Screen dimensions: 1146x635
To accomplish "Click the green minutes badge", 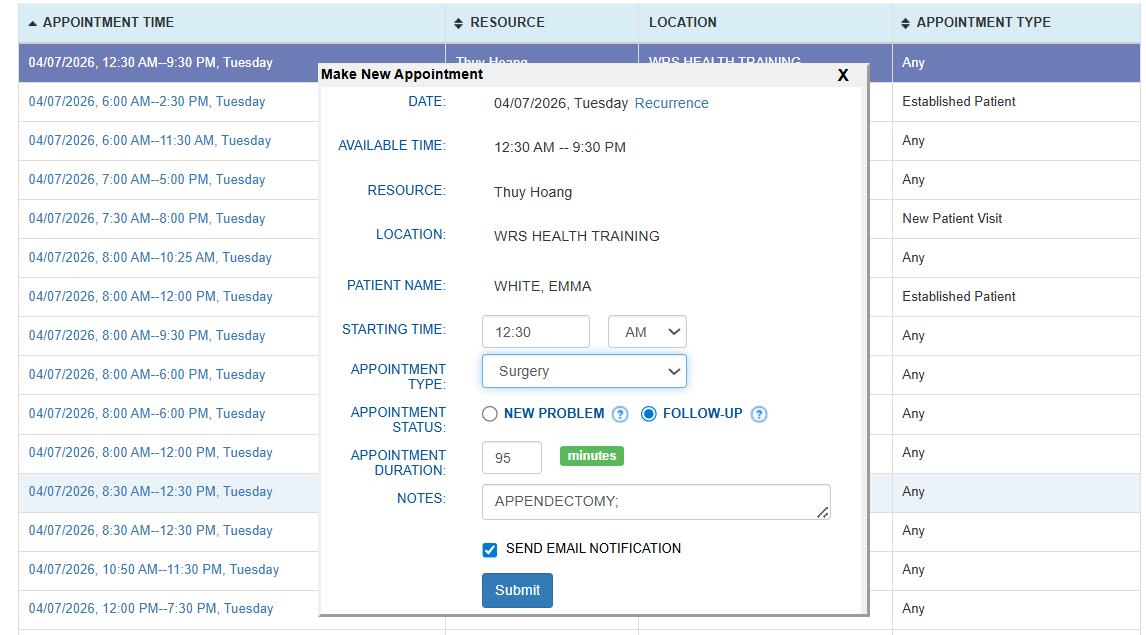I will click(592, 456).
